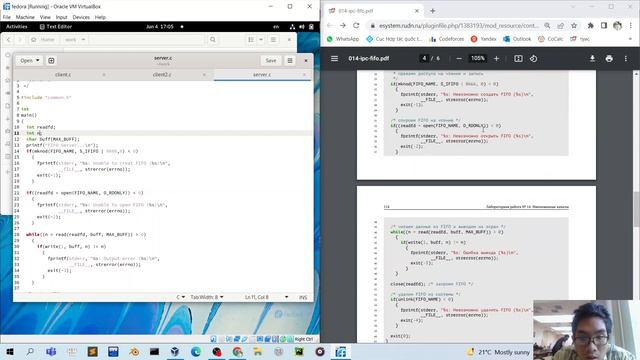Switch to client2.c tab
The height and width of the screenshot is (360, 640).
pos(162,75)
